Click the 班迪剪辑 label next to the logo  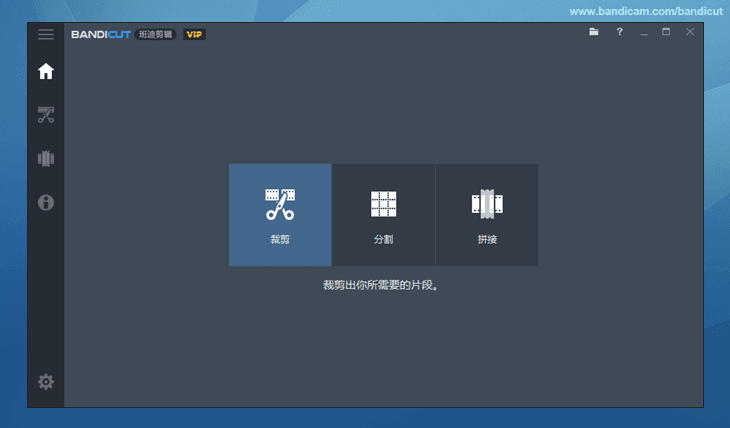pos(155,34)
